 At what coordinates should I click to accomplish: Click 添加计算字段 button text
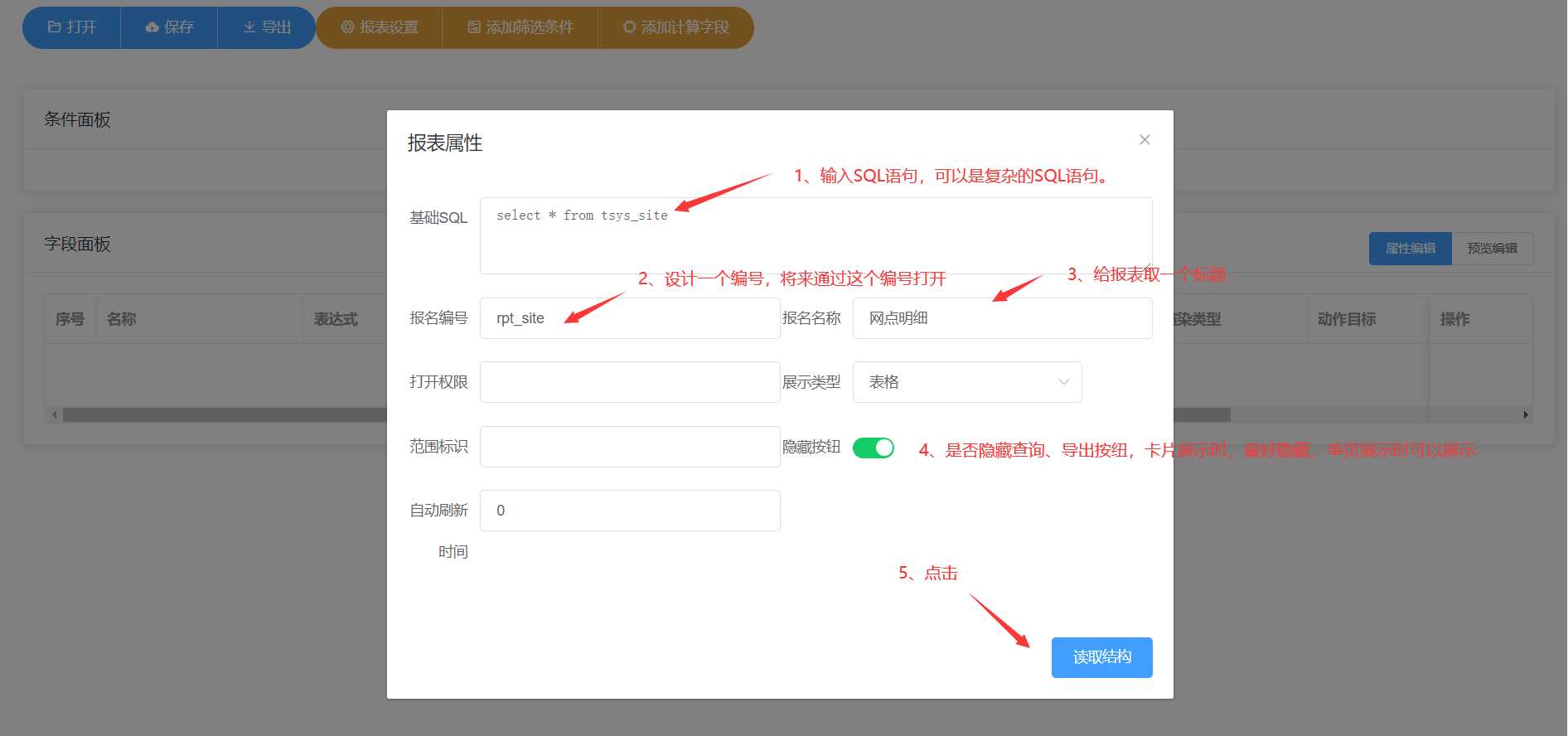pos(685,27)
